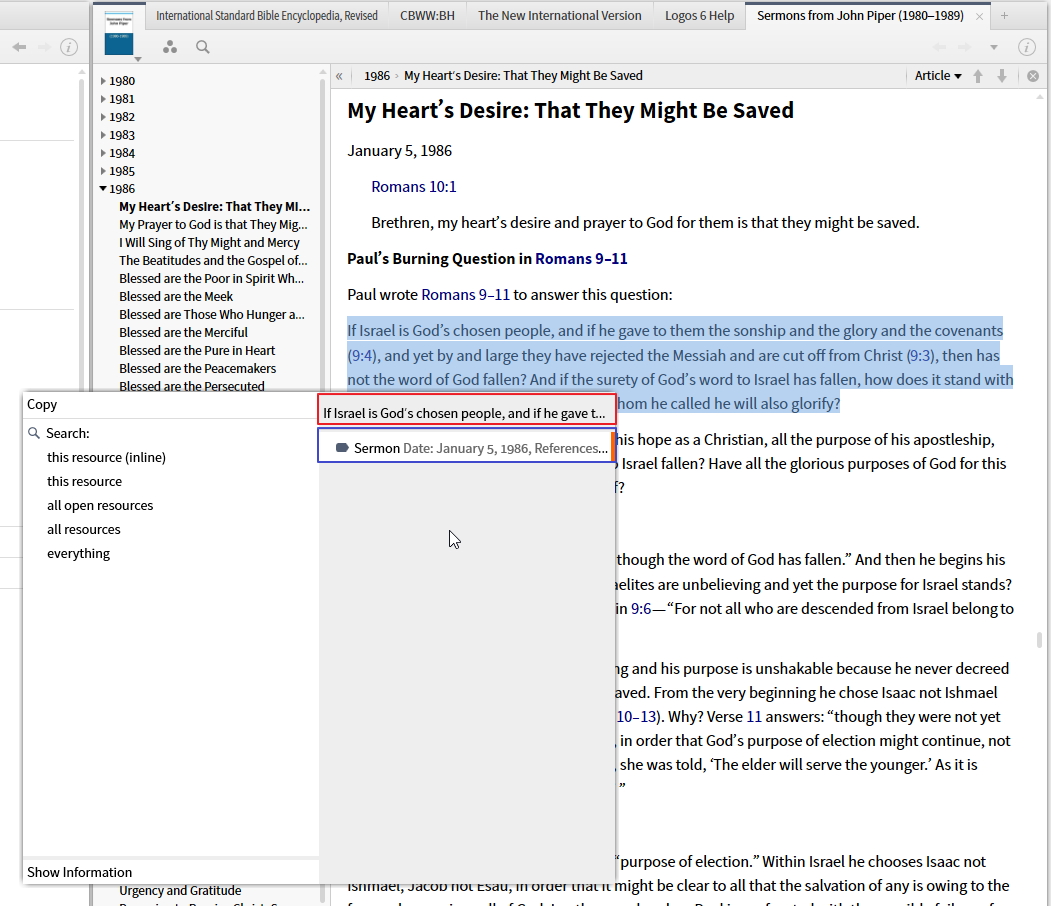Select 'this resource' search option
Image resolution: width=1051 pixels, height=906 pixels.
point(84,481)
